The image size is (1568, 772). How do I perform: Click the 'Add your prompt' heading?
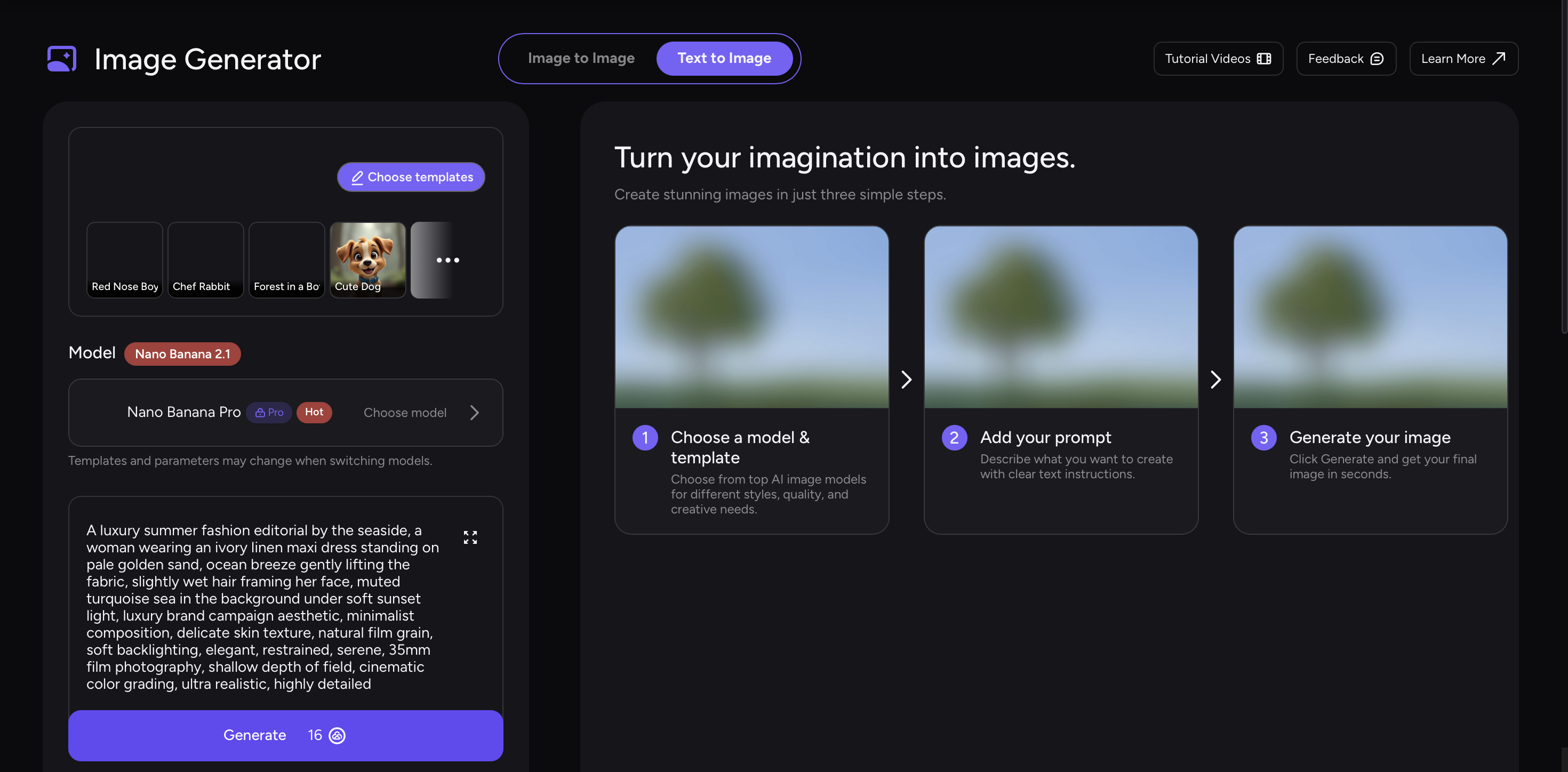[x=1045, y=437]
